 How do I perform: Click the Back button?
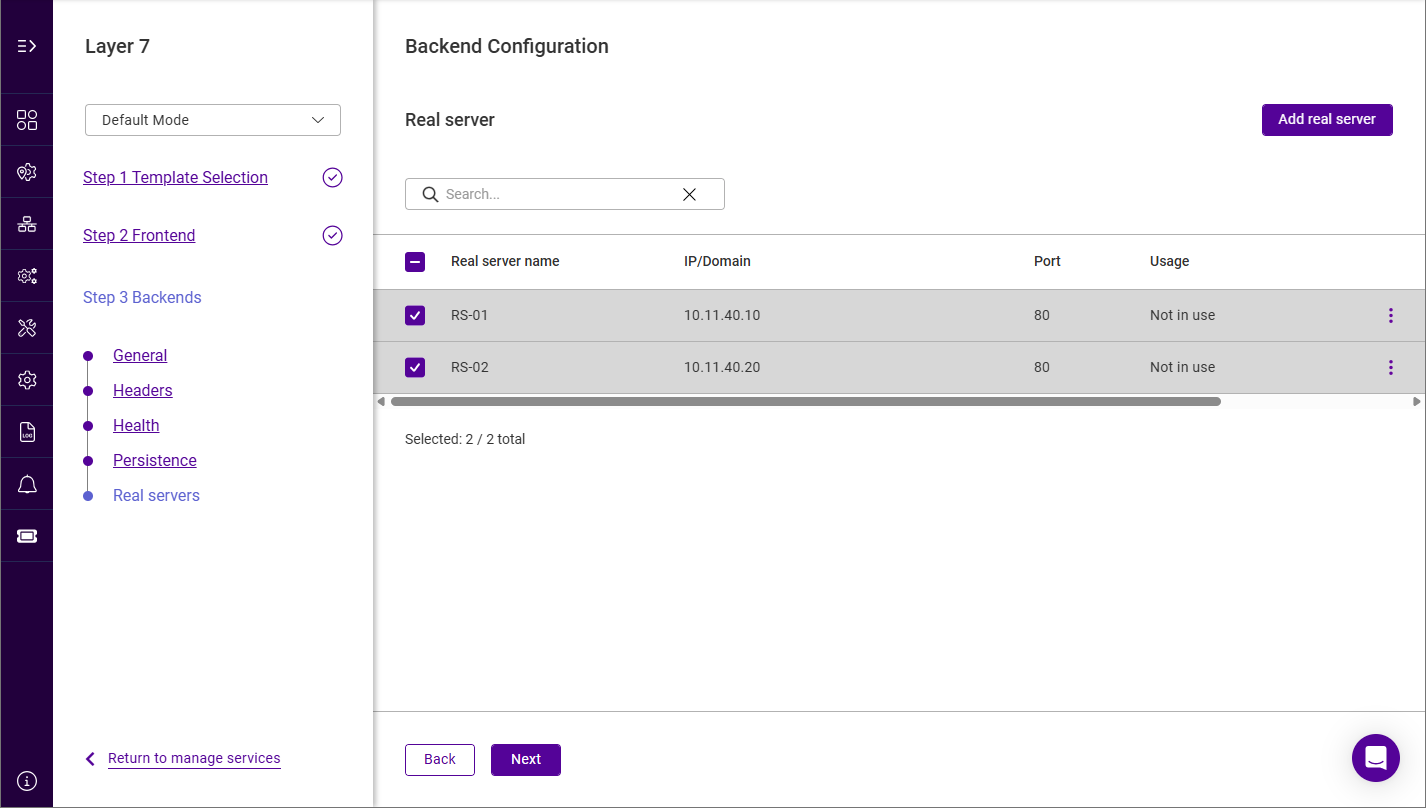pyautogui.click(x=440, y=760)
